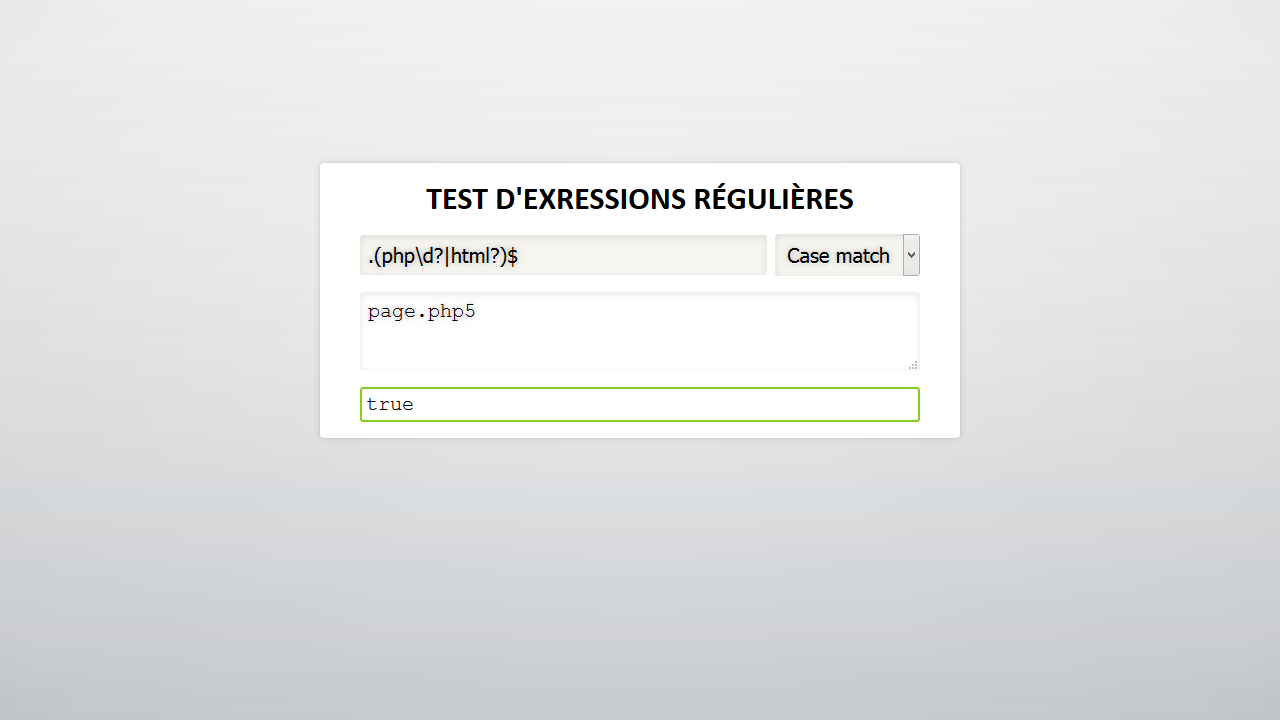Image resolution: width=1280 pixels, height=720 pixels.
Task: Click the dropdown arrow next to Case match
Action: pos(910,255)
